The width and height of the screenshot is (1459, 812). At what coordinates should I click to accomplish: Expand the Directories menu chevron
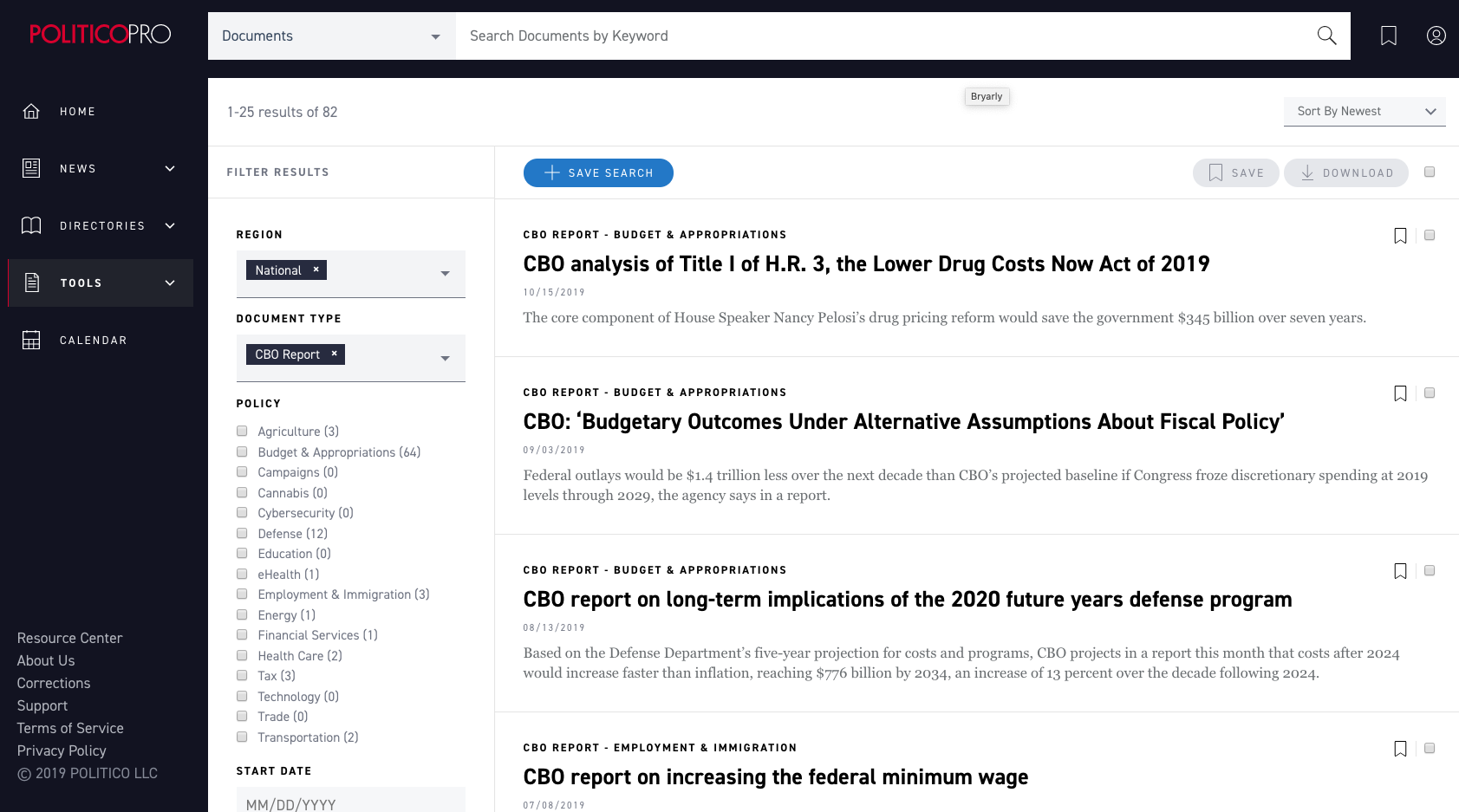[x=170, y=225]
